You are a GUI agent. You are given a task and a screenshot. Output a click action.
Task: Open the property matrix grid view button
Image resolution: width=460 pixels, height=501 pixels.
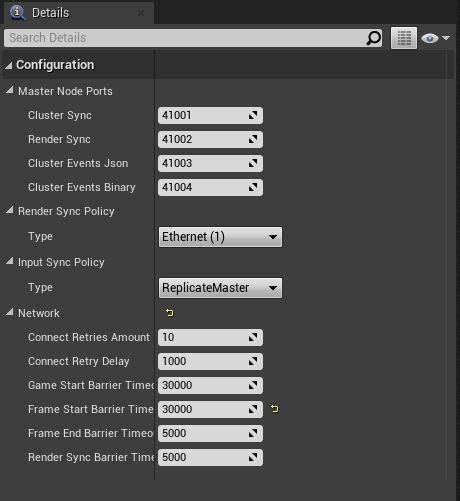pyautogui.click(x=404, y=38)
